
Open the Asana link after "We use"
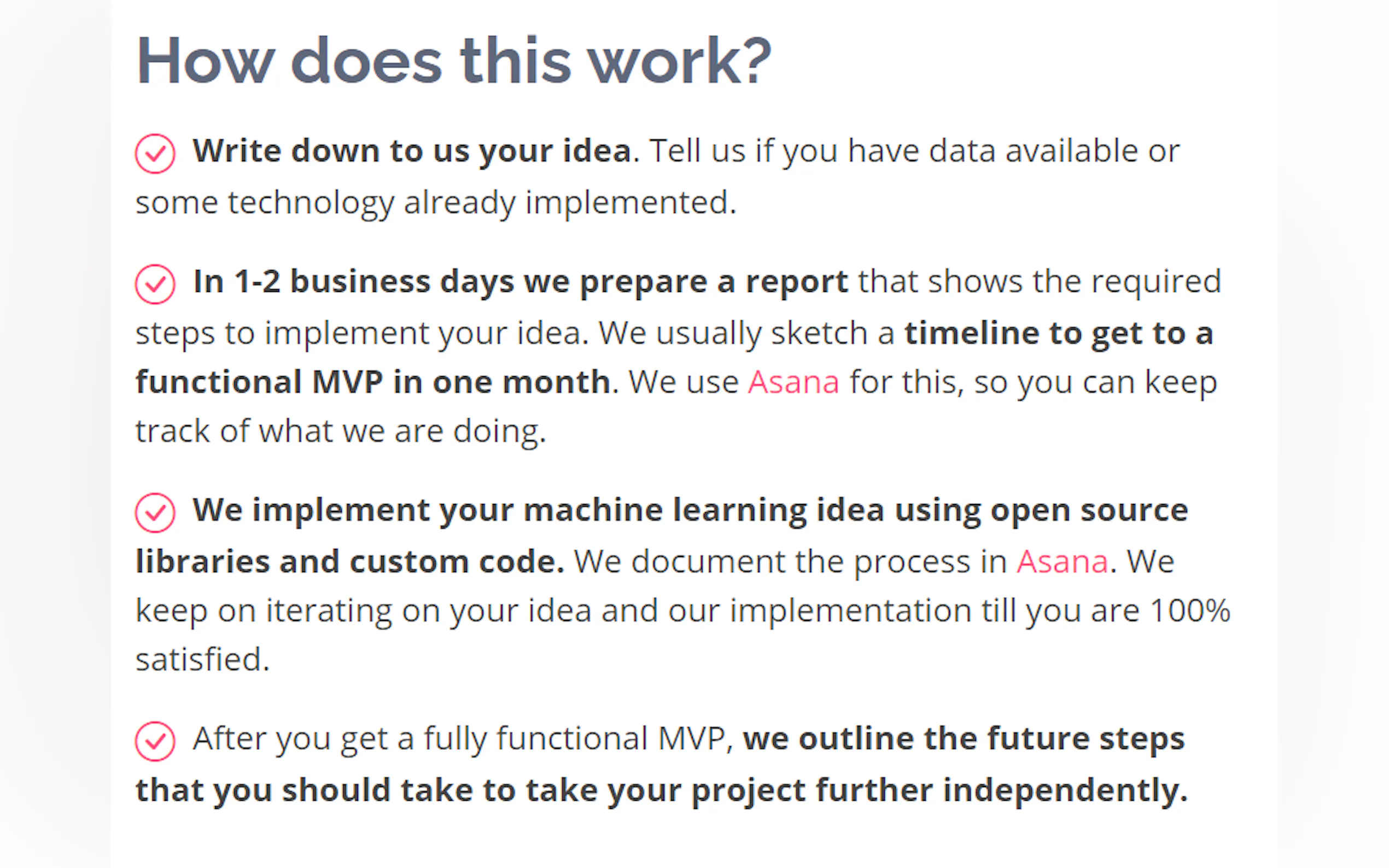(793, 382)
